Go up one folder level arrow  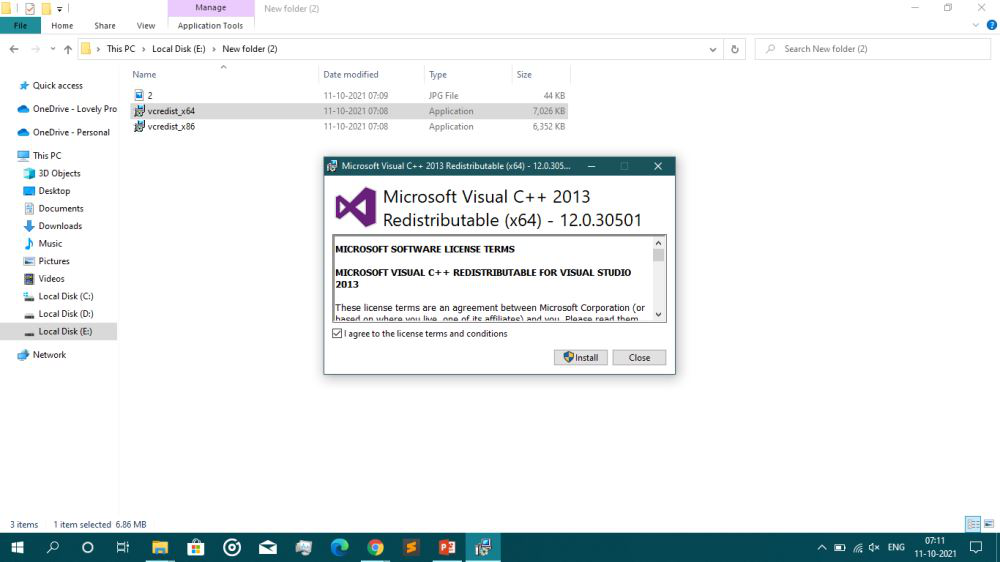68,49
